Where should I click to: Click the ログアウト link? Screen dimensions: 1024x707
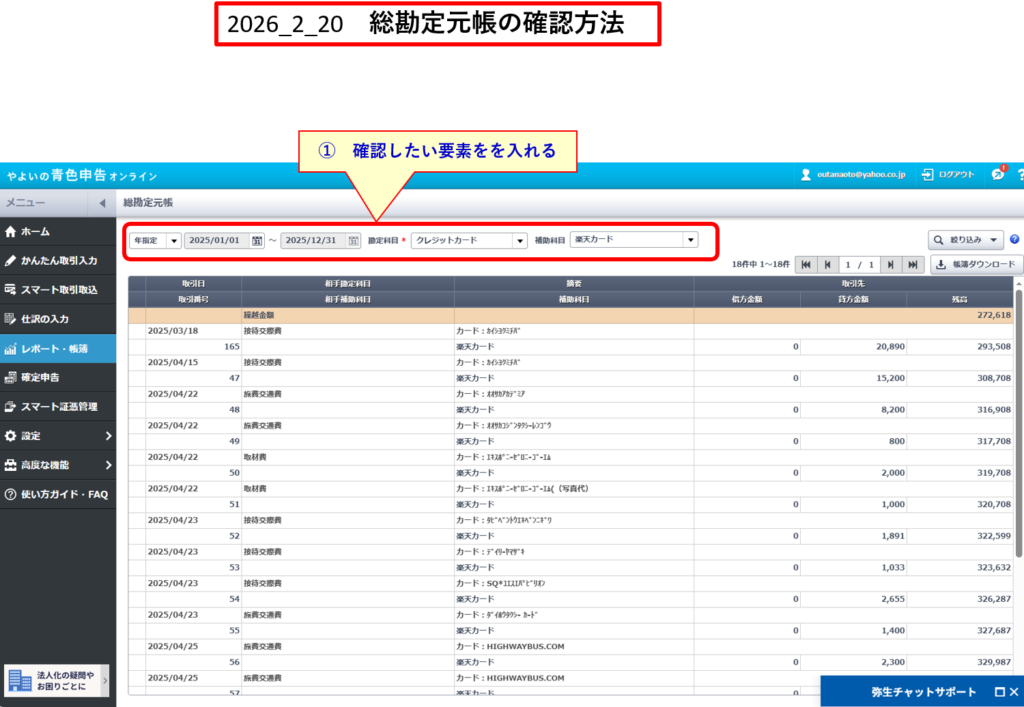click(x=948, y=174)
